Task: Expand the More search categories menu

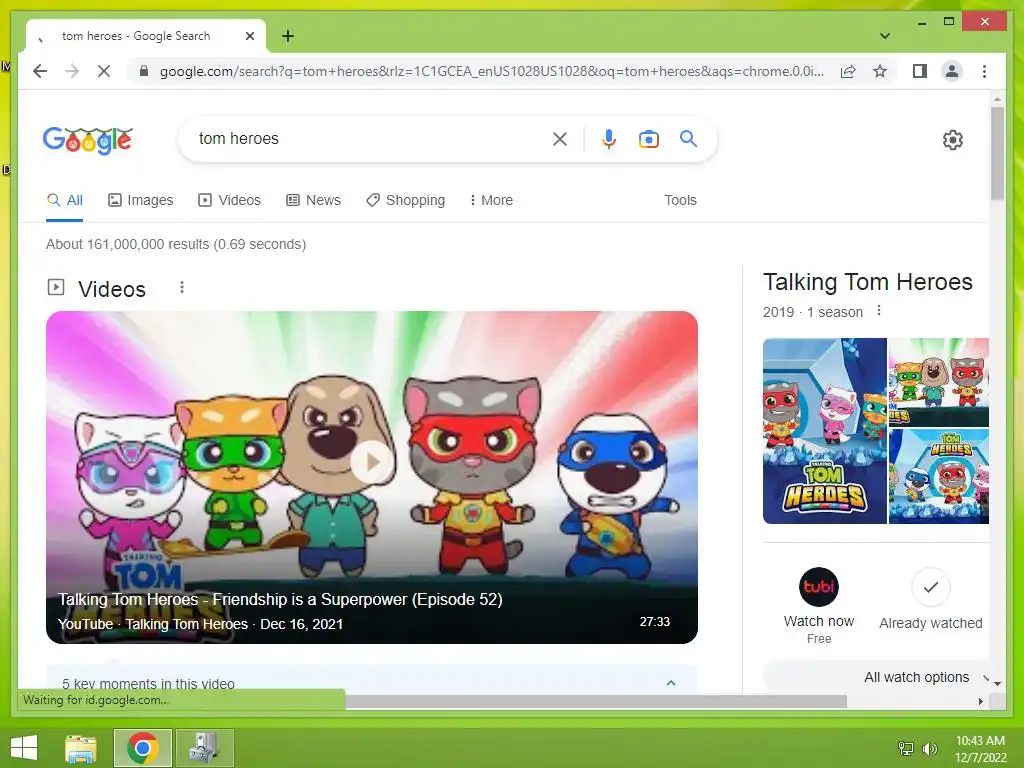Action: (491, 200)
